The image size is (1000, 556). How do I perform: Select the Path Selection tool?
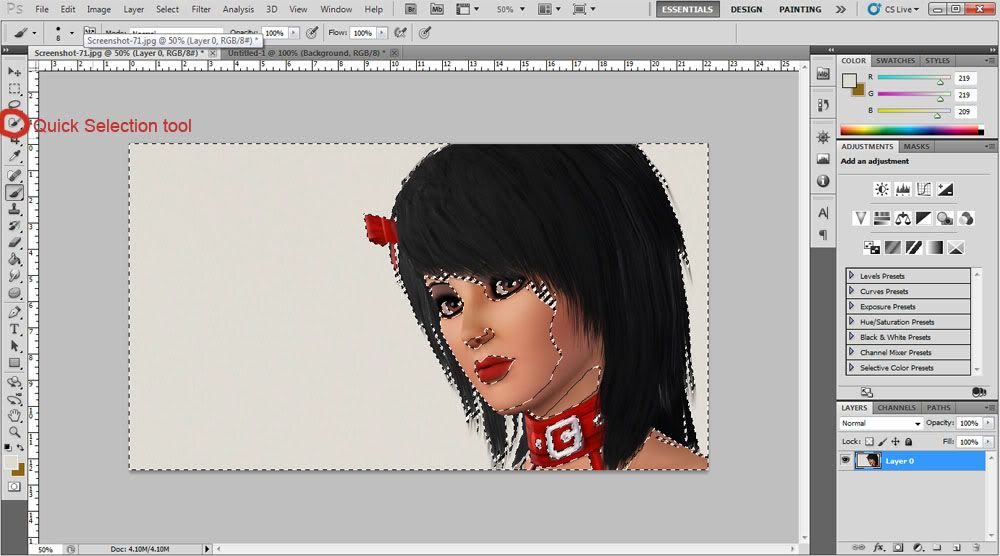[x=14, y=346]
